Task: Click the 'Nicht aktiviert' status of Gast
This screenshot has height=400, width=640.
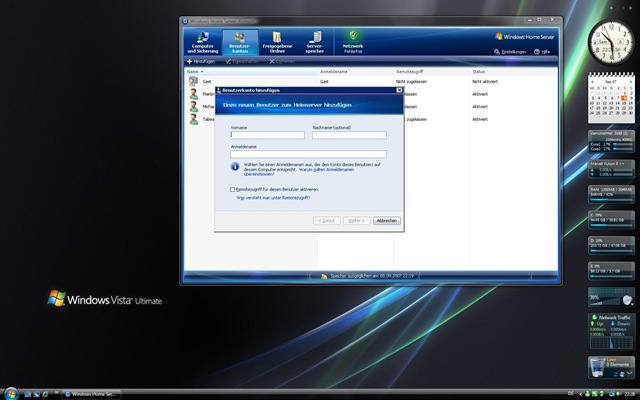Action: tap(485, 82)
